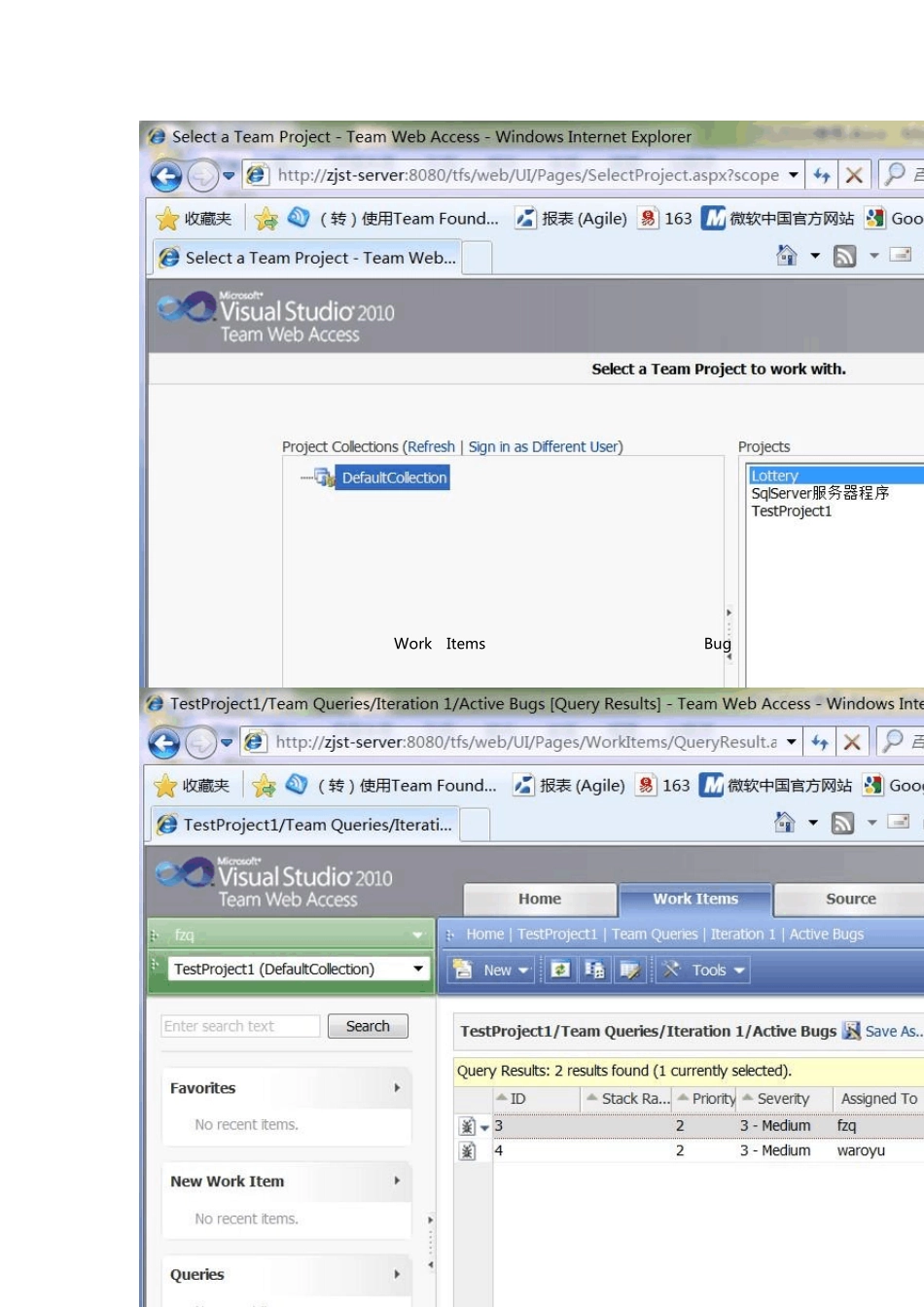Click 'waroyu' in the Assigned To column
Image resolution: width=924 pixels, height=1307 pixels.
[861, 1150]
